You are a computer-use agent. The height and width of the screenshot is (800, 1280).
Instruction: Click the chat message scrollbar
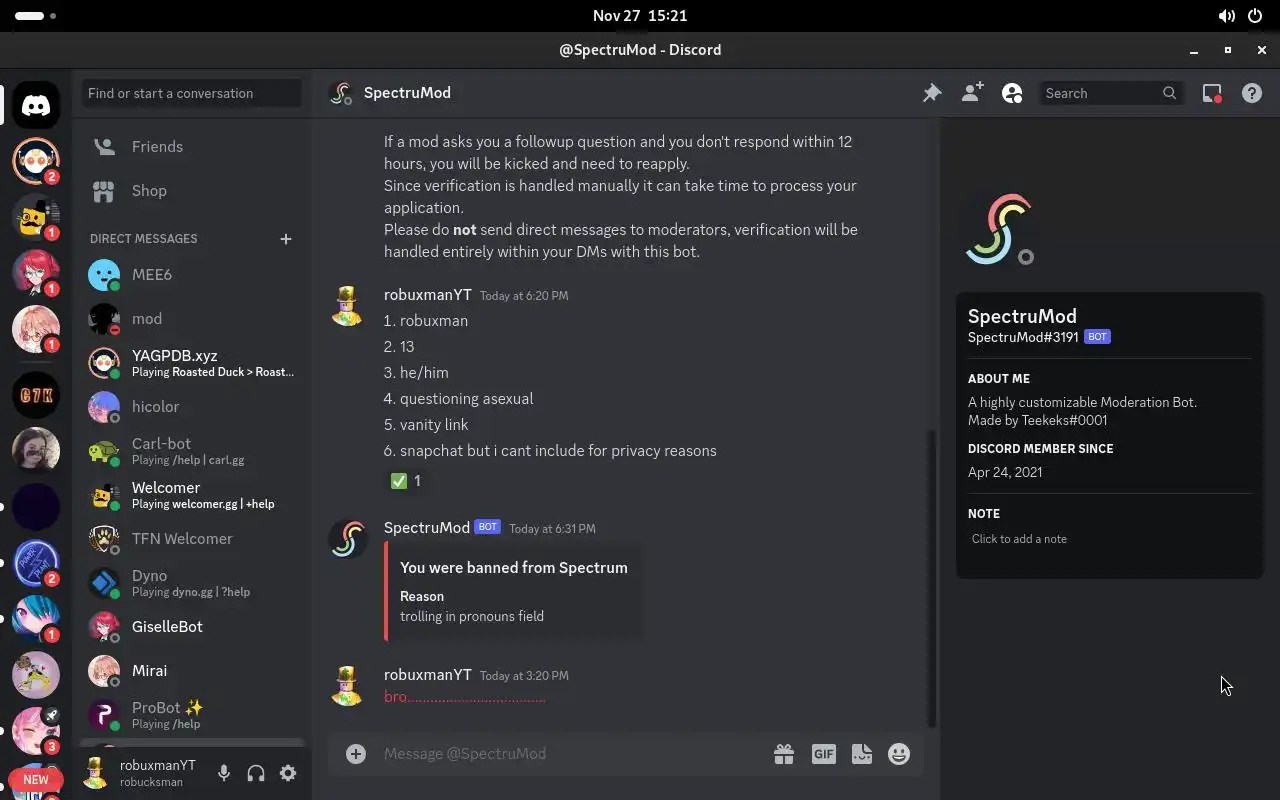coord(932,578)
